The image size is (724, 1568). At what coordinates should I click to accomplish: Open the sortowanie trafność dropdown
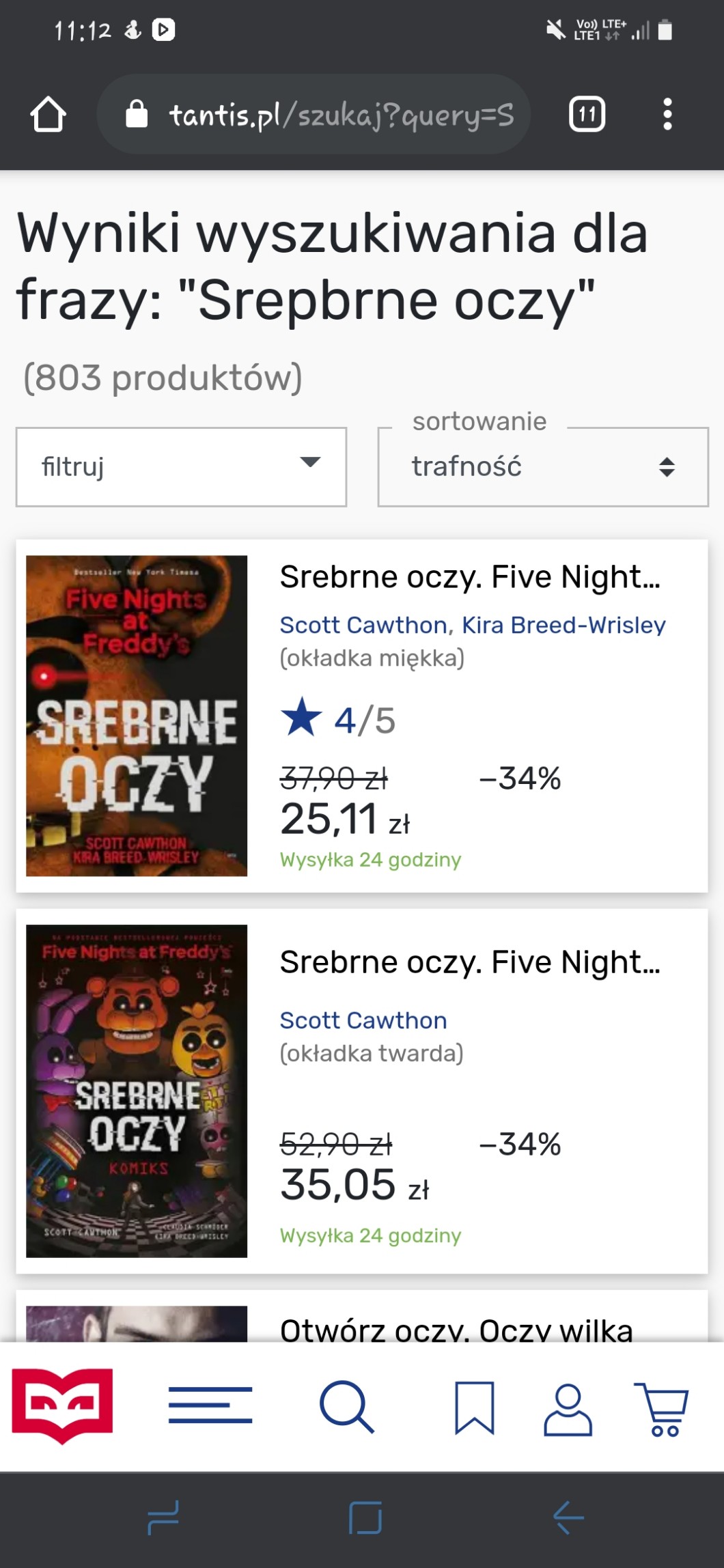tap(543, 467)
